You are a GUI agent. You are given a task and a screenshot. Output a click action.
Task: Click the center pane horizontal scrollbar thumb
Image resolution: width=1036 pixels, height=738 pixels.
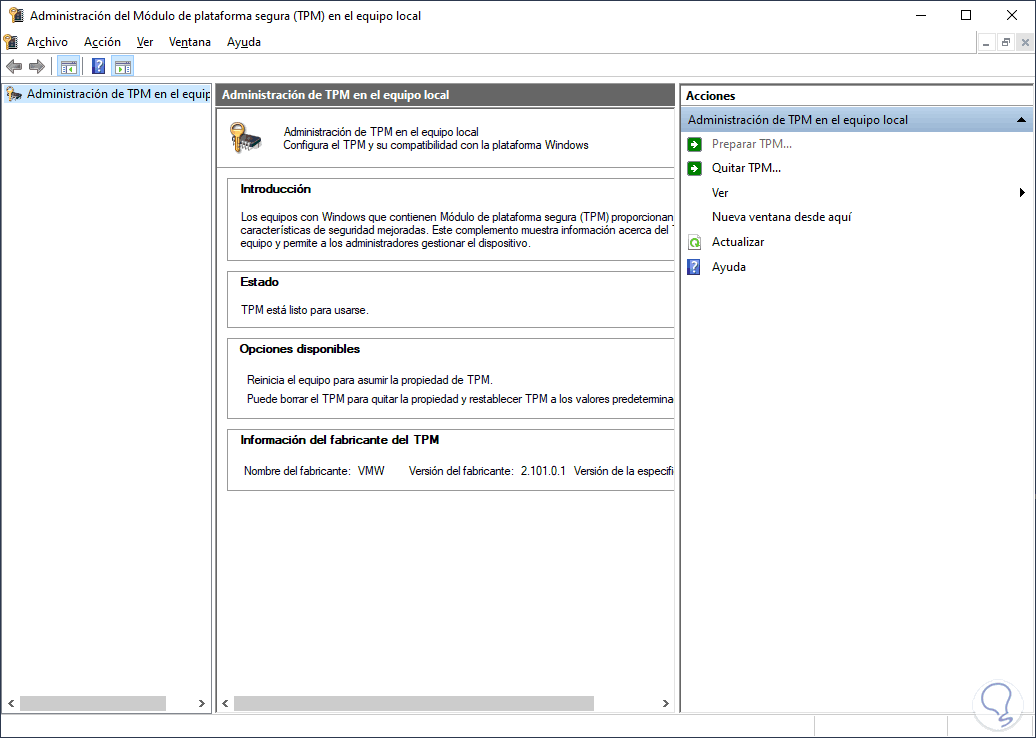click(x=414, y=704)
